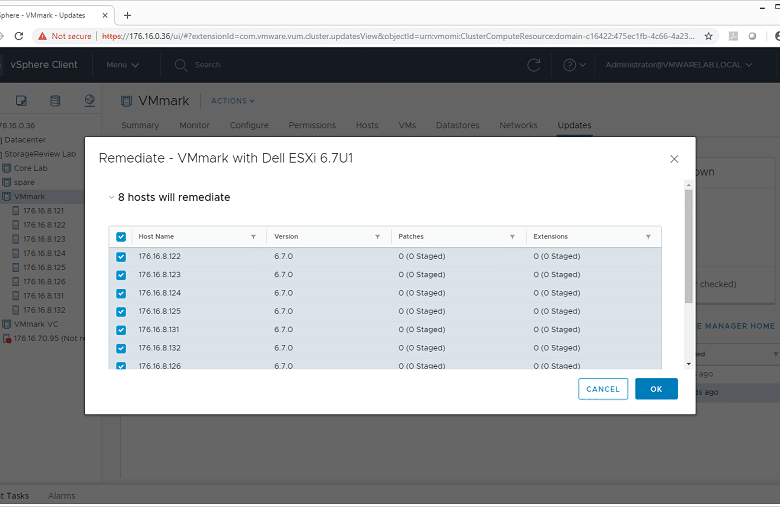Collapse the 8 hosts will remediate section
Viewport: 780px width, 507px height.
(x=111, y=198)
